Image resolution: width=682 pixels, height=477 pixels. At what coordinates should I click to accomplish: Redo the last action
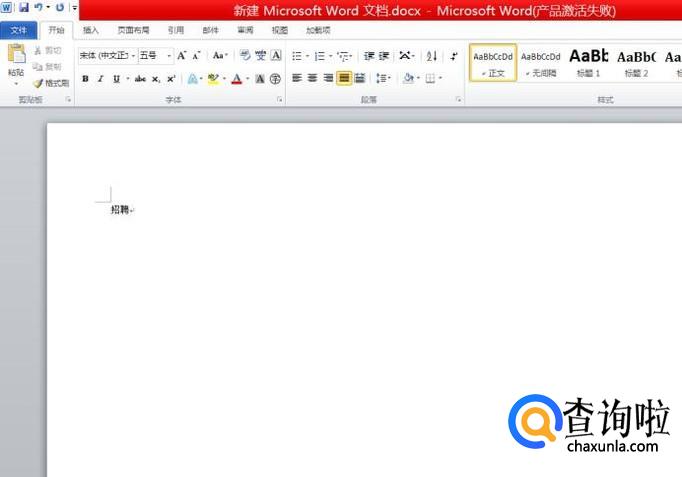coord(60,7)
